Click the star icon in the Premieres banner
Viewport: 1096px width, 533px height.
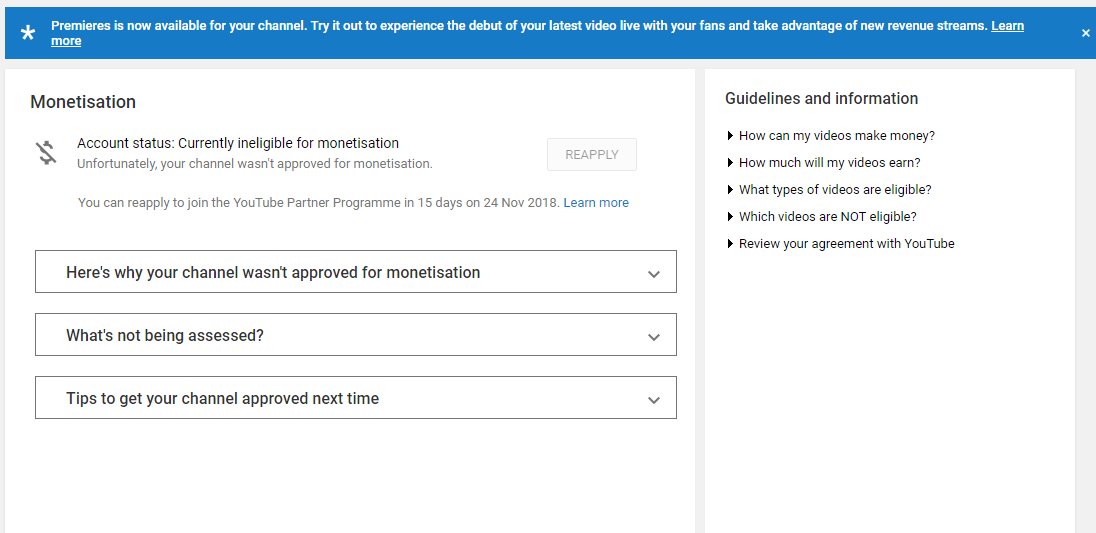[28, 33]
